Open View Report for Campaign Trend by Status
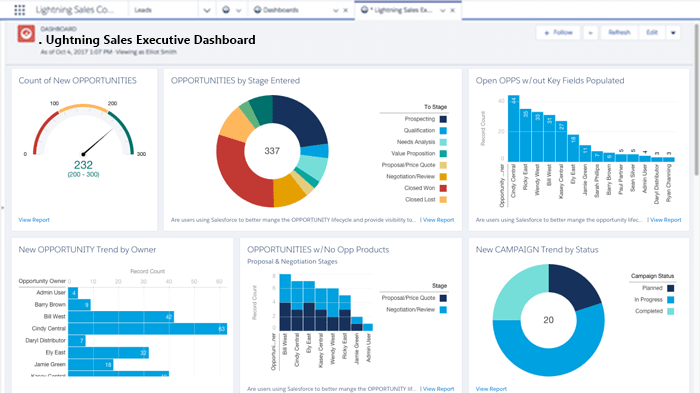Image resolution: width=700 pixels, height=393 pixels. pyautogui.click(x=491, y=389)
